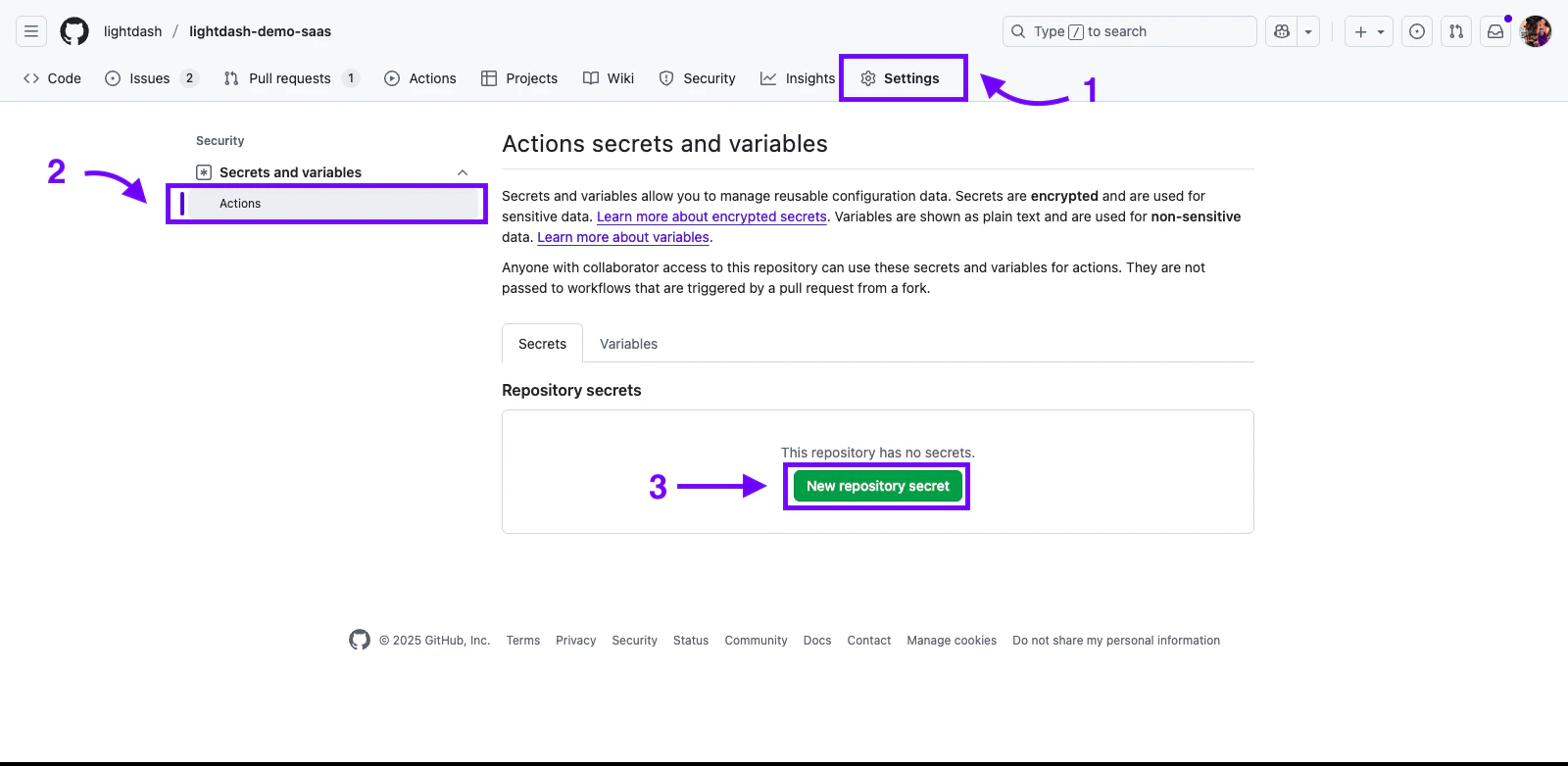This screenshot has height=766, width=1568.
Task: Open the Docs footer link
Action: click(817, 641)
